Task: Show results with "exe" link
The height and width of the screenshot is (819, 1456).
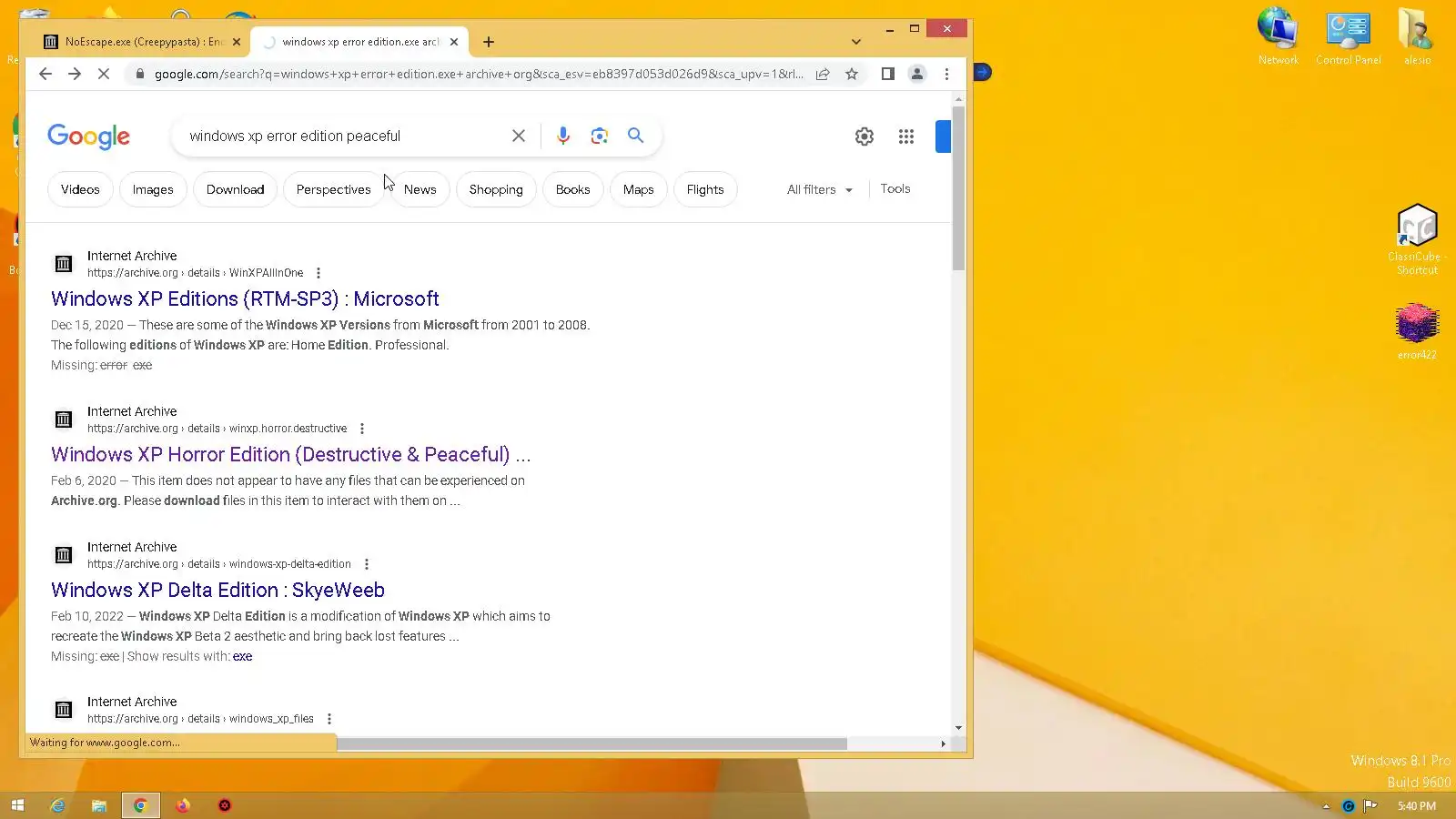Action: pyautogui.click(x=242, y=656)
